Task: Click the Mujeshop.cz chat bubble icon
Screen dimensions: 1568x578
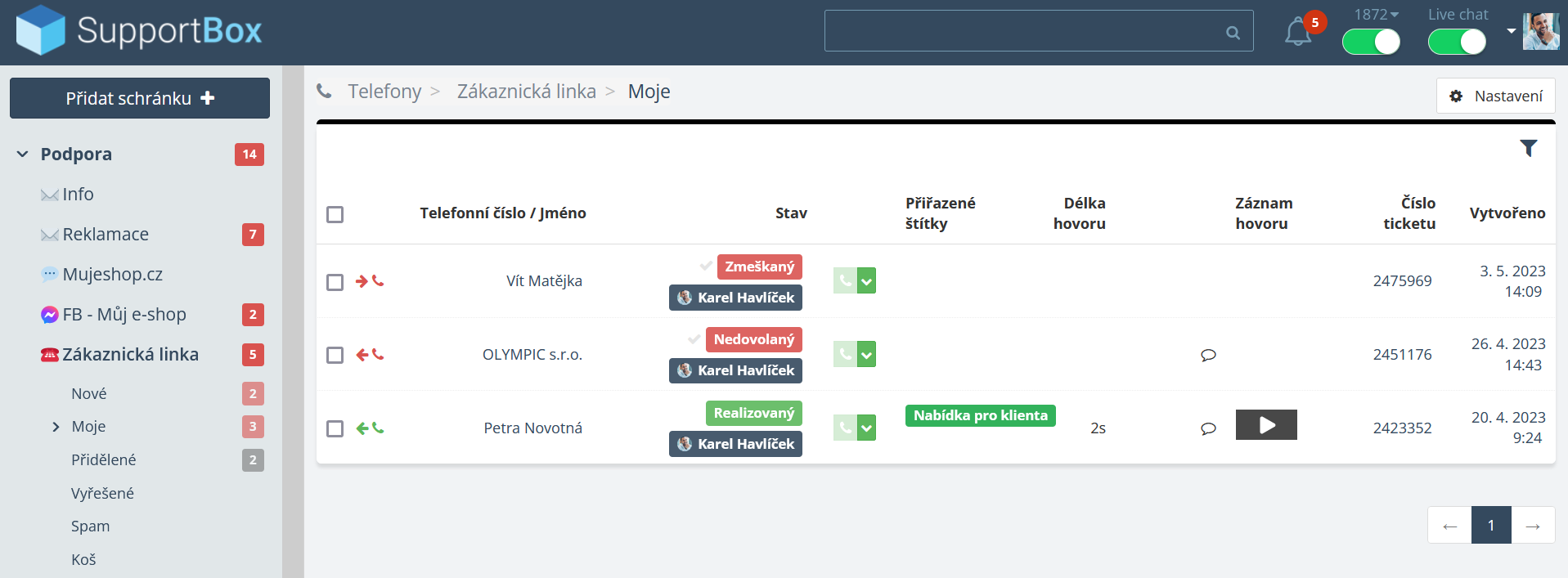Action: (49, 275)
